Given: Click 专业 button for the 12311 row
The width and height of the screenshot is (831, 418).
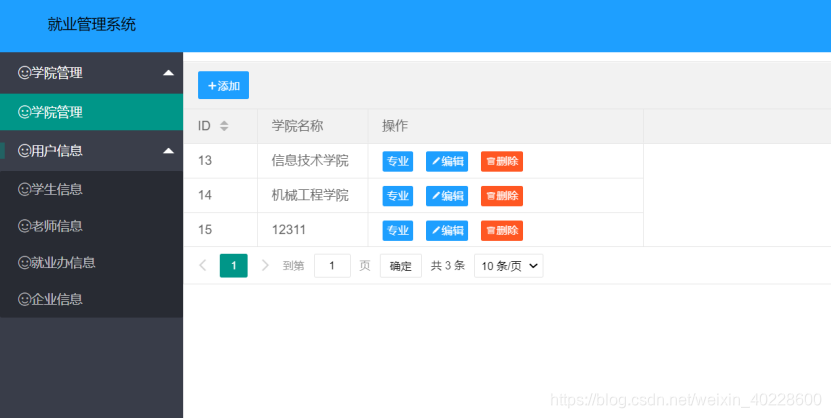Looking at the screenshot, I should 397,230.
